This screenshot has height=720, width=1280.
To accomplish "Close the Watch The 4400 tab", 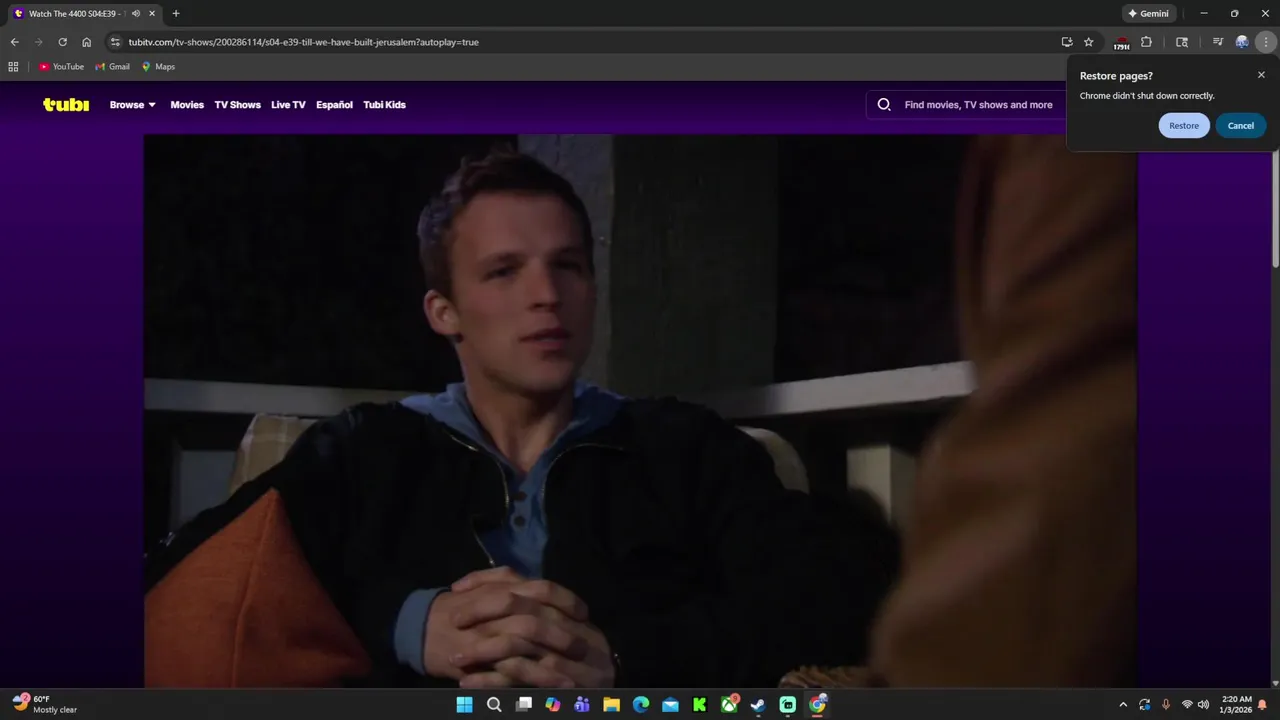I will point(152,14).
